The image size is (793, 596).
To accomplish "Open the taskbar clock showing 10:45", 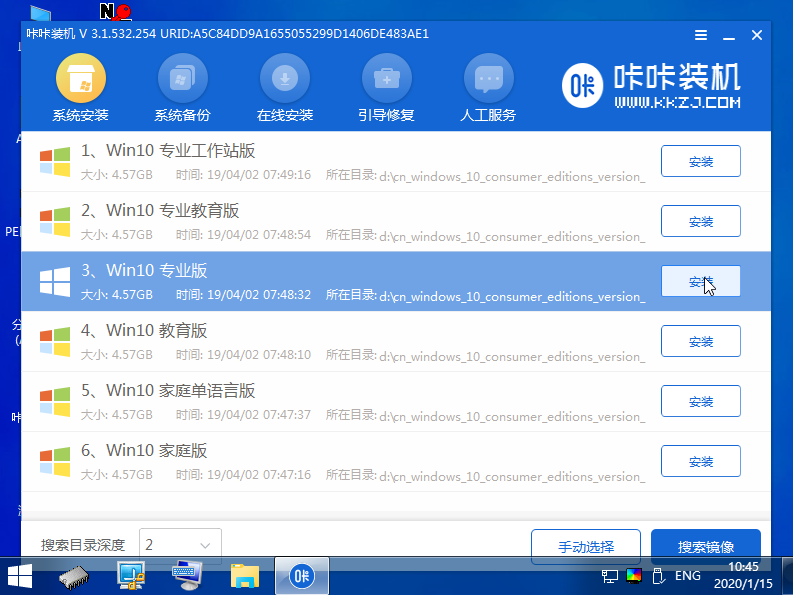I will tap(743, 575).
